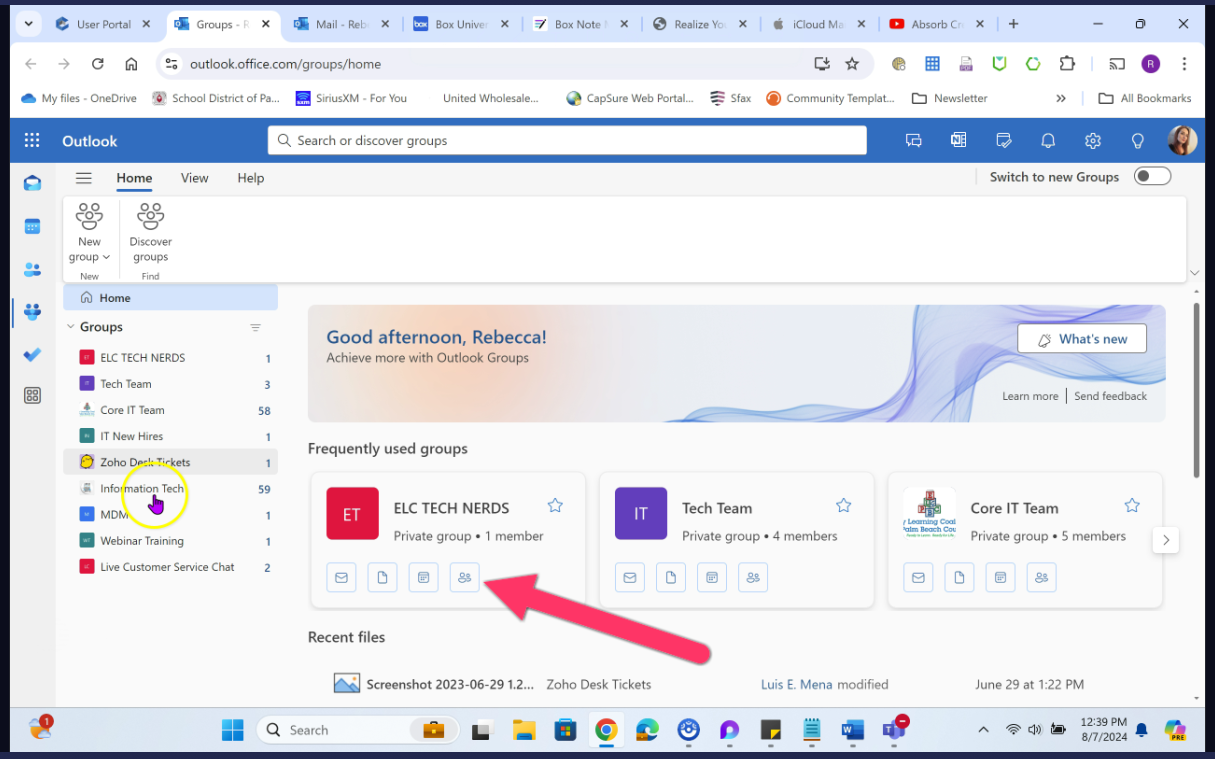Open People from the left rail
Screen dimensions: 1215x759
pos(32,269)
